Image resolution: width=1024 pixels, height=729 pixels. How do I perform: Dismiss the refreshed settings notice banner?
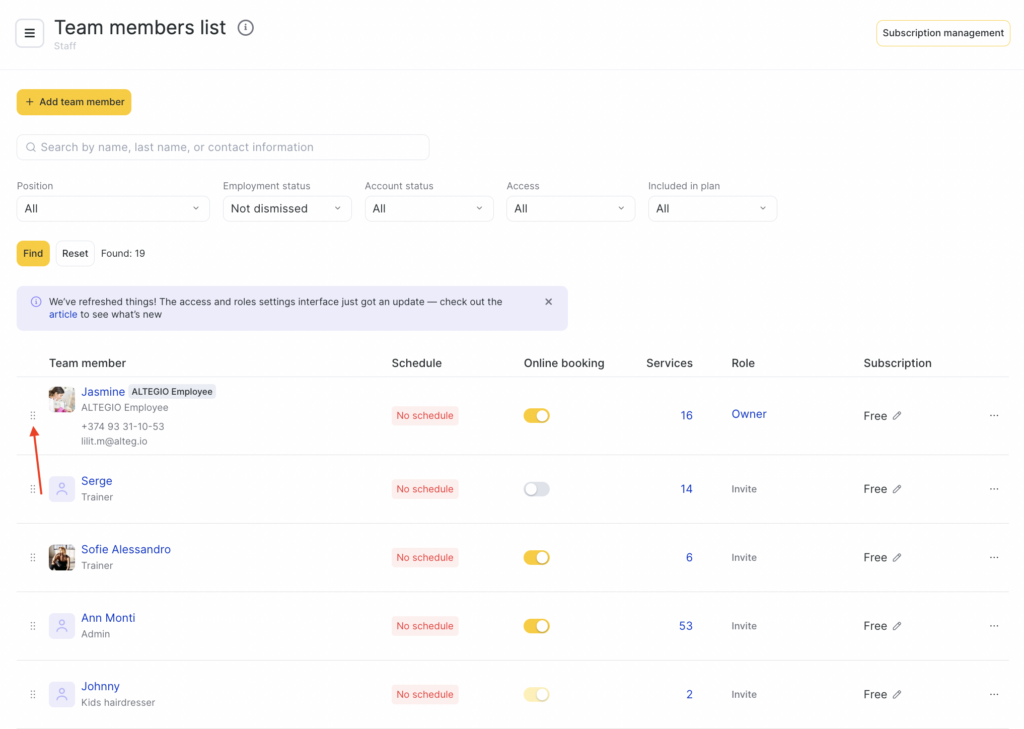(x=548, y=302)
